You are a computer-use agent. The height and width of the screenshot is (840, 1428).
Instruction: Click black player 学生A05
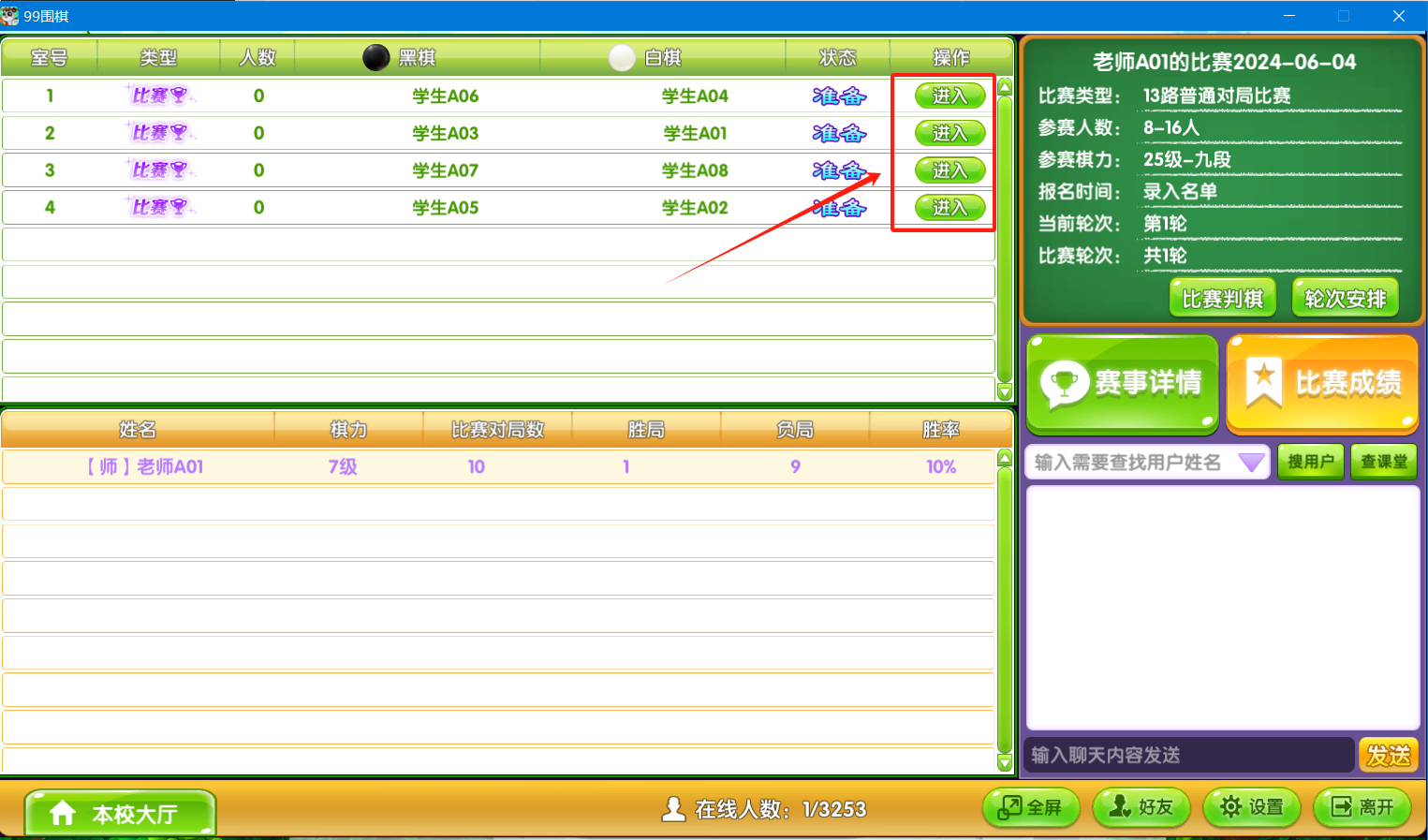point(446,207)
